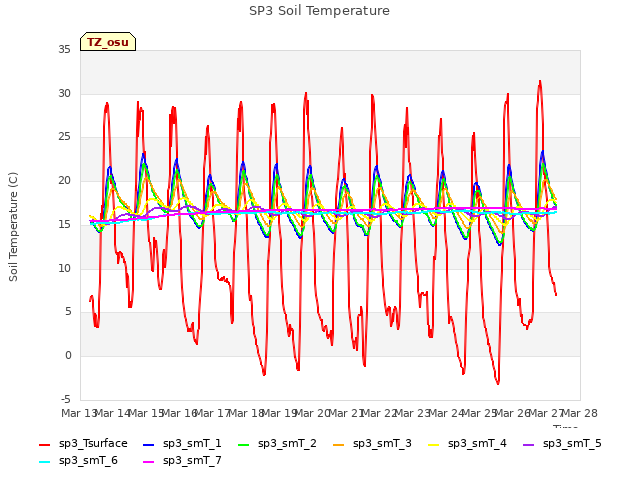Click the 30 y-axis tick label
Viewport: 640px width, 480px height.
[64, 93]
